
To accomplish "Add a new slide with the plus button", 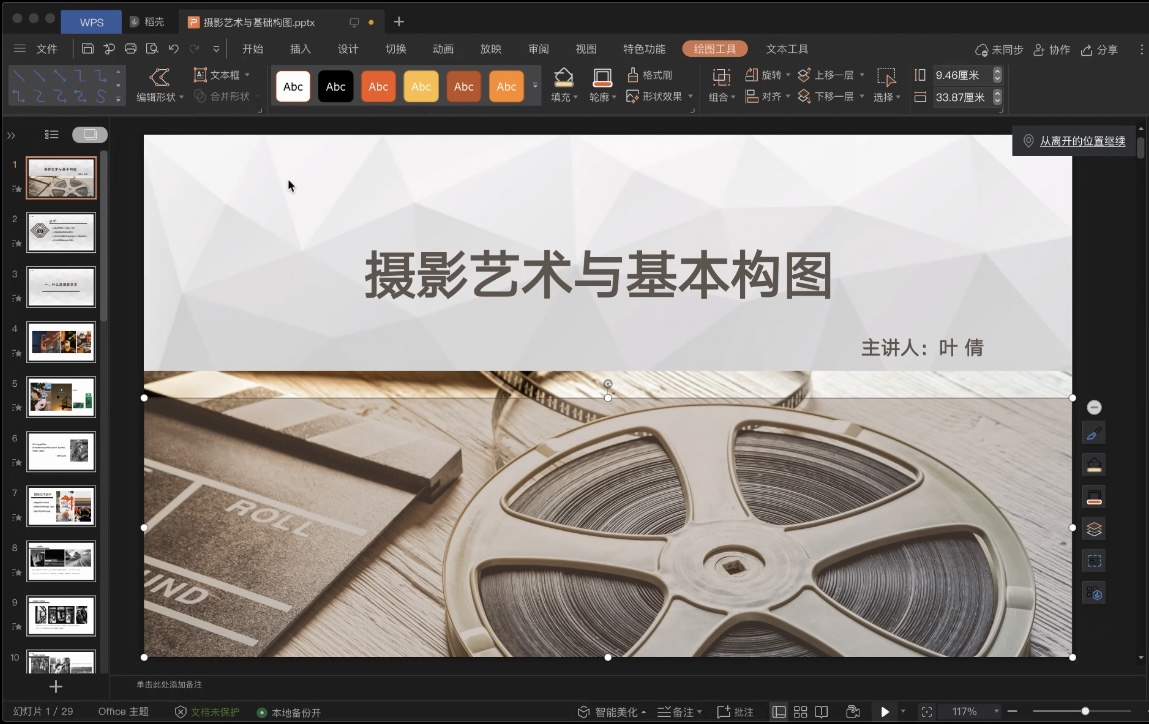I will pos(56,686).
